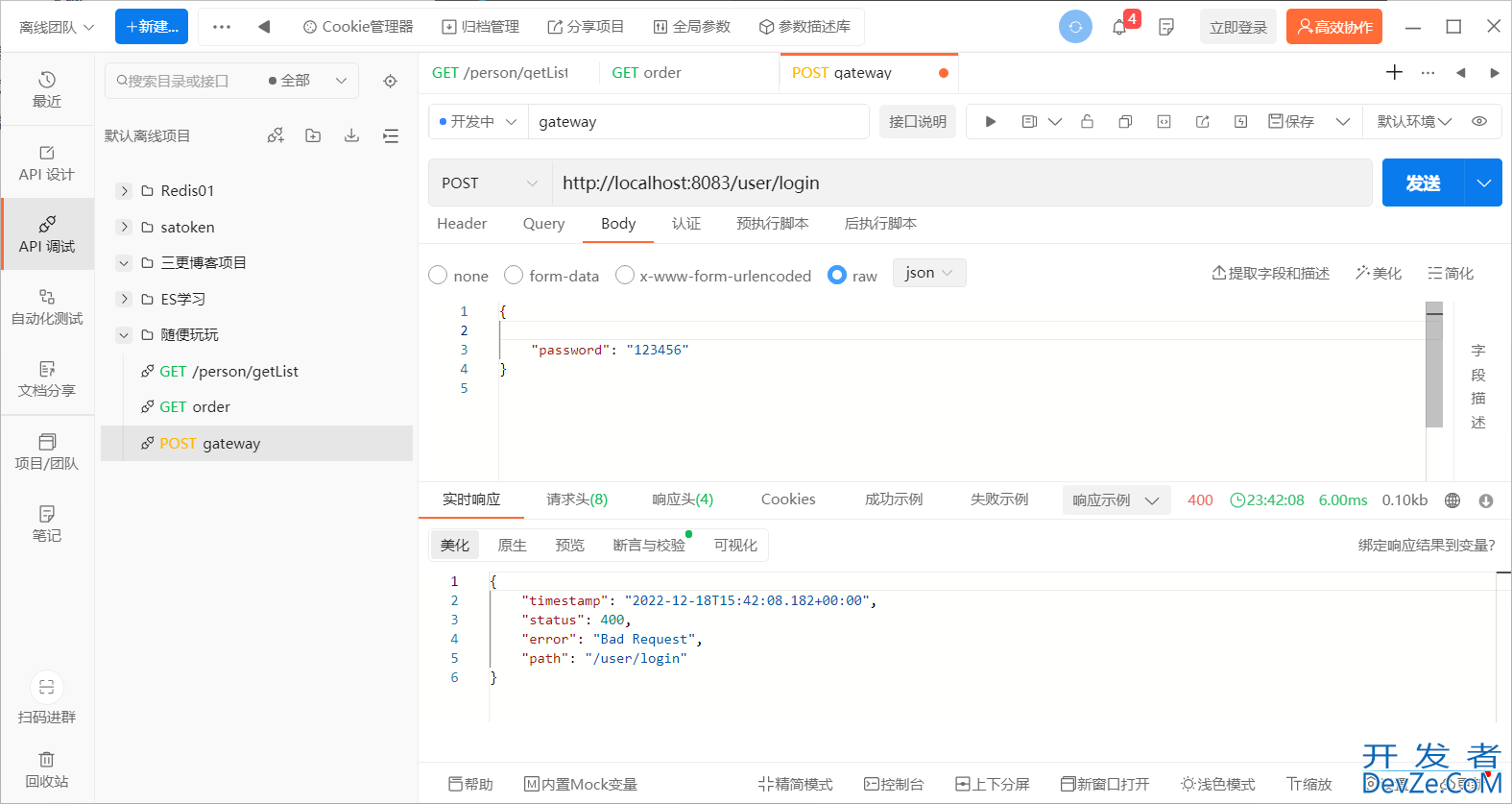Select the x-www-form-urlencoded radio

point(625,275)
